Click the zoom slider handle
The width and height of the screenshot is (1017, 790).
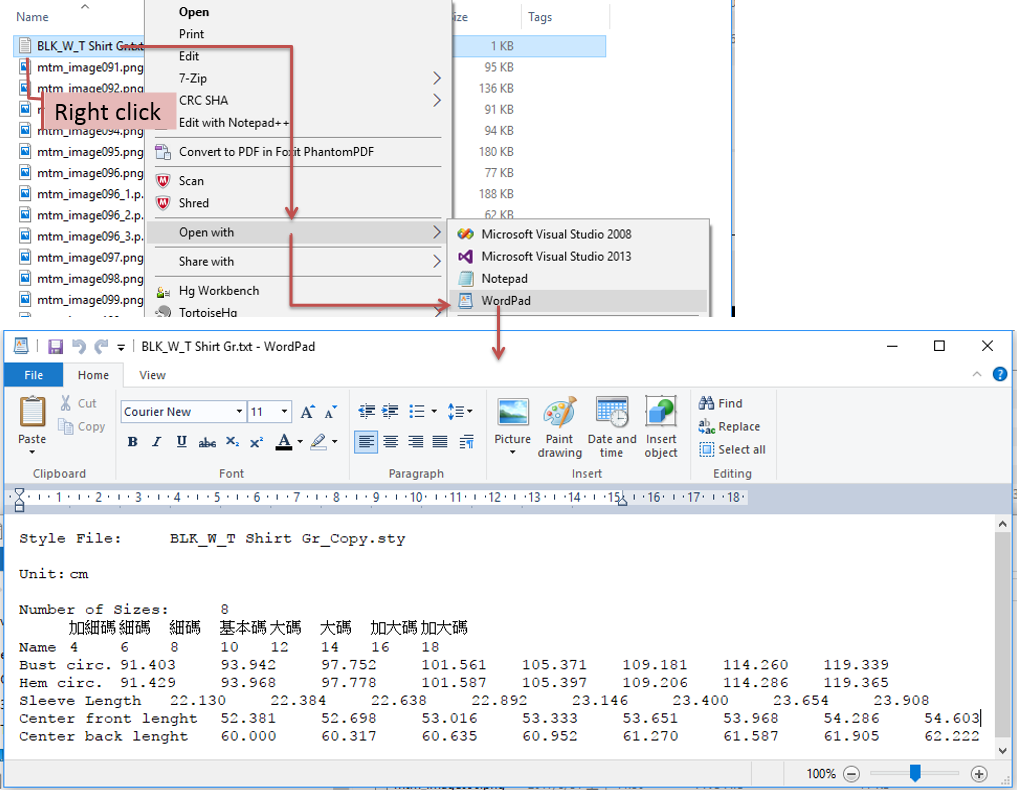point(914,773)
